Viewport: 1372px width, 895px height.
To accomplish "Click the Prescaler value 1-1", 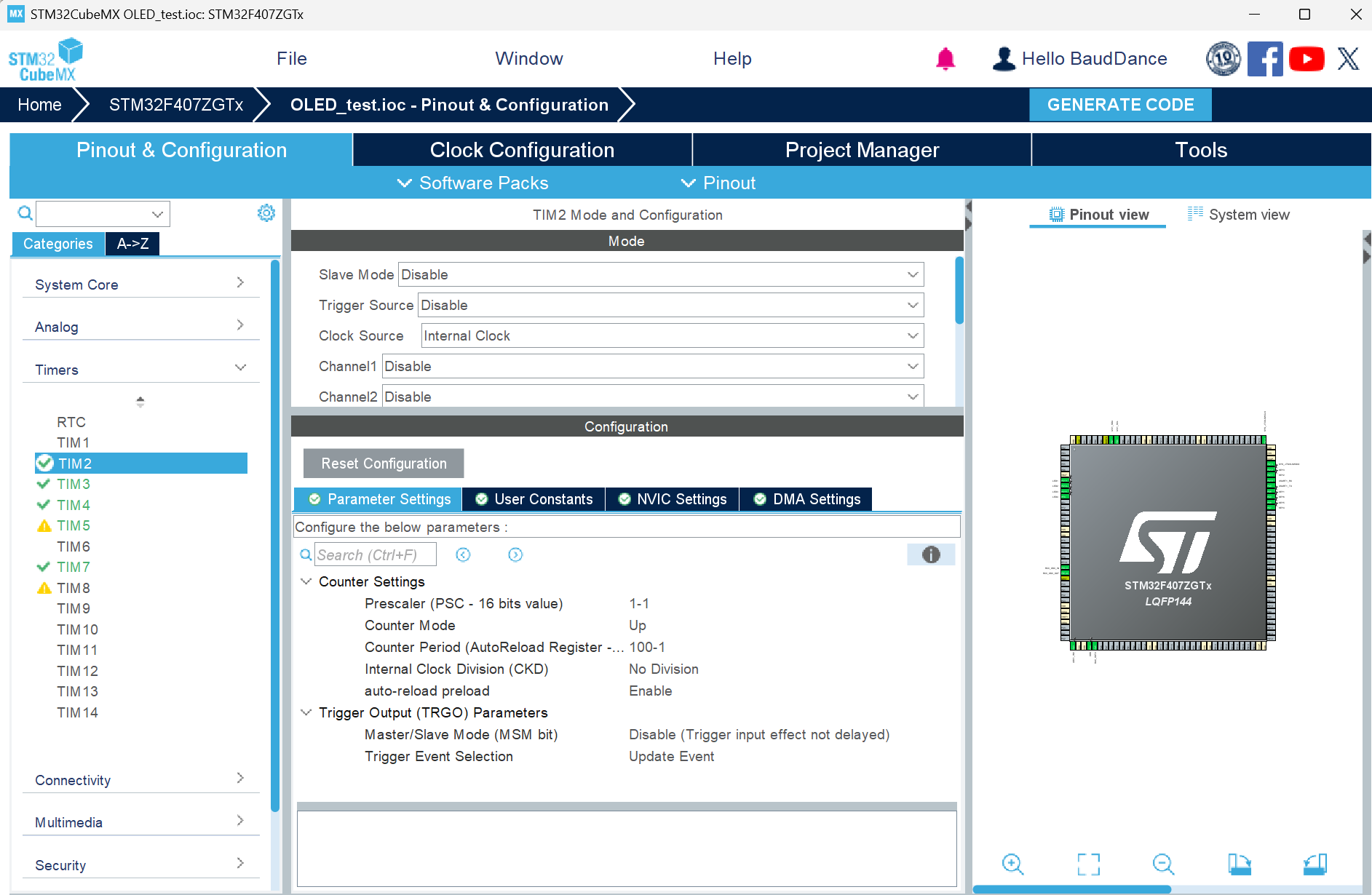I will (x=639, y=603).
